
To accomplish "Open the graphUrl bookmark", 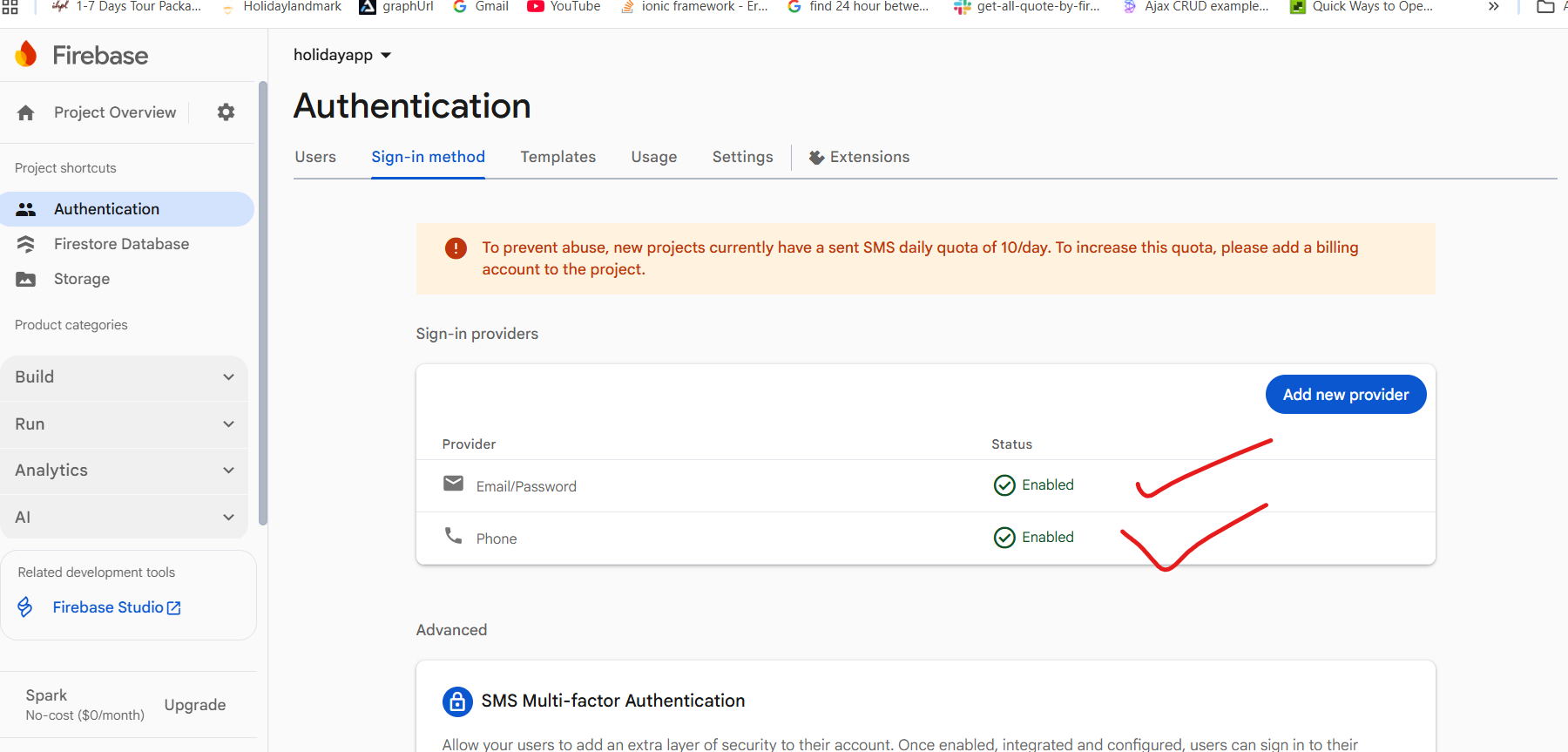I will [396, 7].
